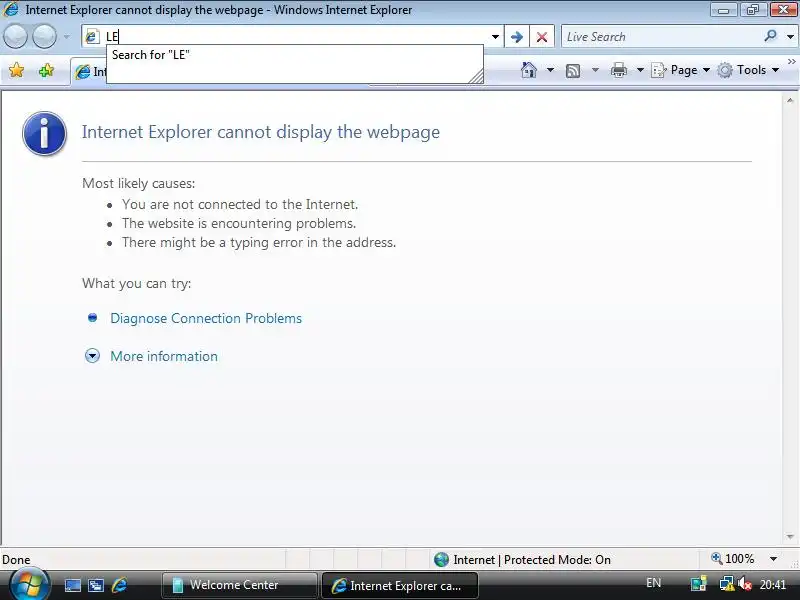Open the Tools menu
The height and width of the screenshot is (600, 800).
(748, 70)
